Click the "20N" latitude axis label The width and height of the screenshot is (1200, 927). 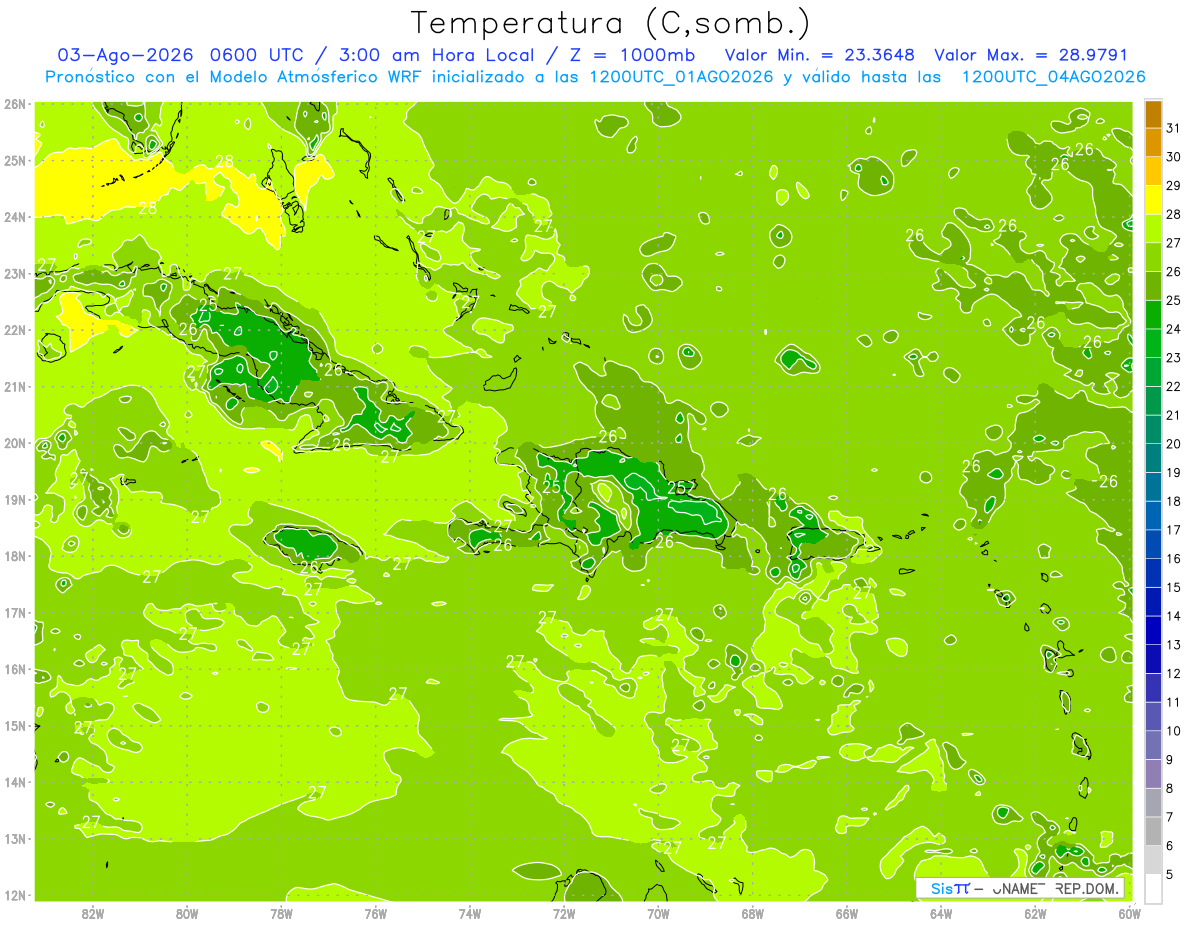[15, 443]
